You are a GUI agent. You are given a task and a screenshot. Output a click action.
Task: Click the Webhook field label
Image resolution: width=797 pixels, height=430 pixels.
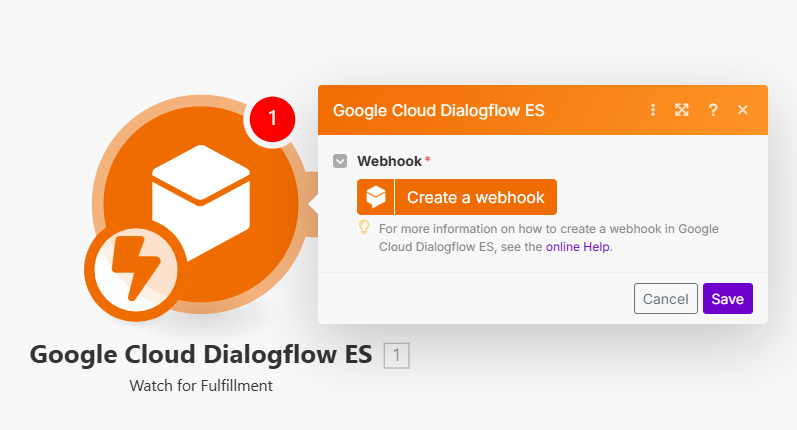tap(389, 161)
